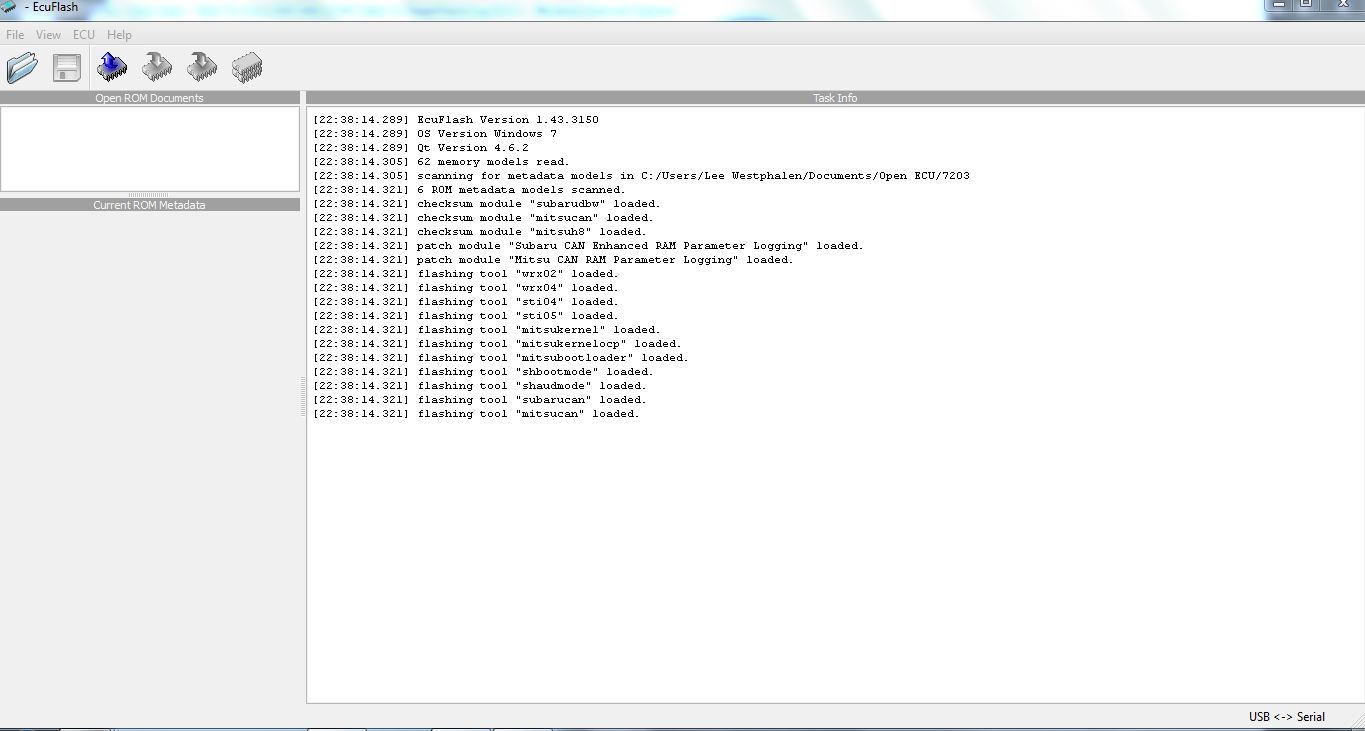Viewport: 1365px width, 731px height.
Task: Open the Help menu
Action: [x=119, y=35]
